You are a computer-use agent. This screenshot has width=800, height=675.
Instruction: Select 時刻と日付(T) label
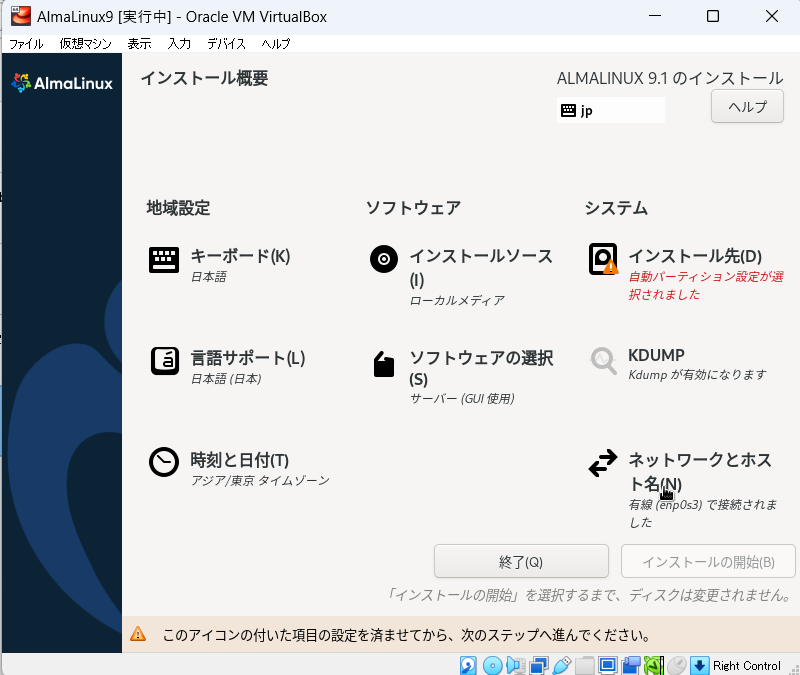pyautogui.click(x=239, y=460)
